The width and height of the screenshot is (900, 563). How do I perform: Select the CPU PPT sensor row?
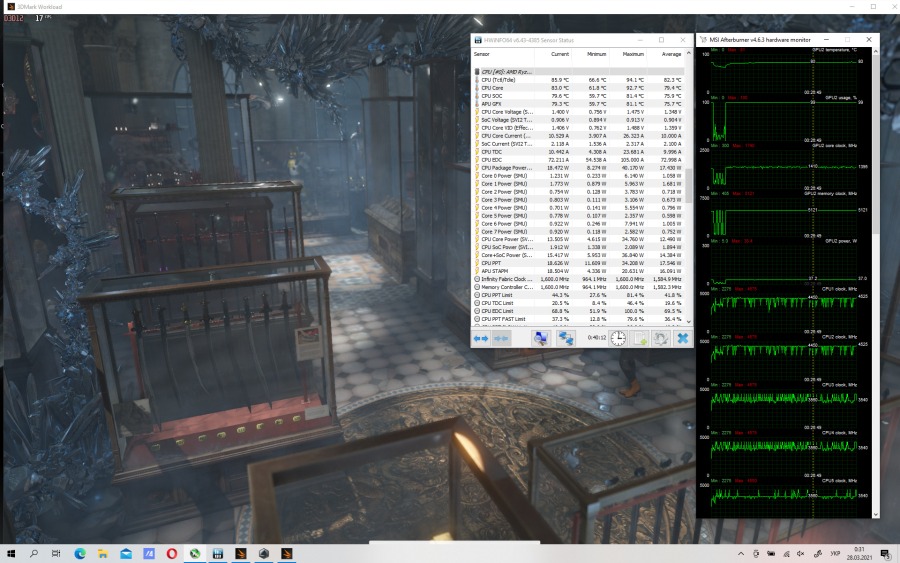(578, 263)
